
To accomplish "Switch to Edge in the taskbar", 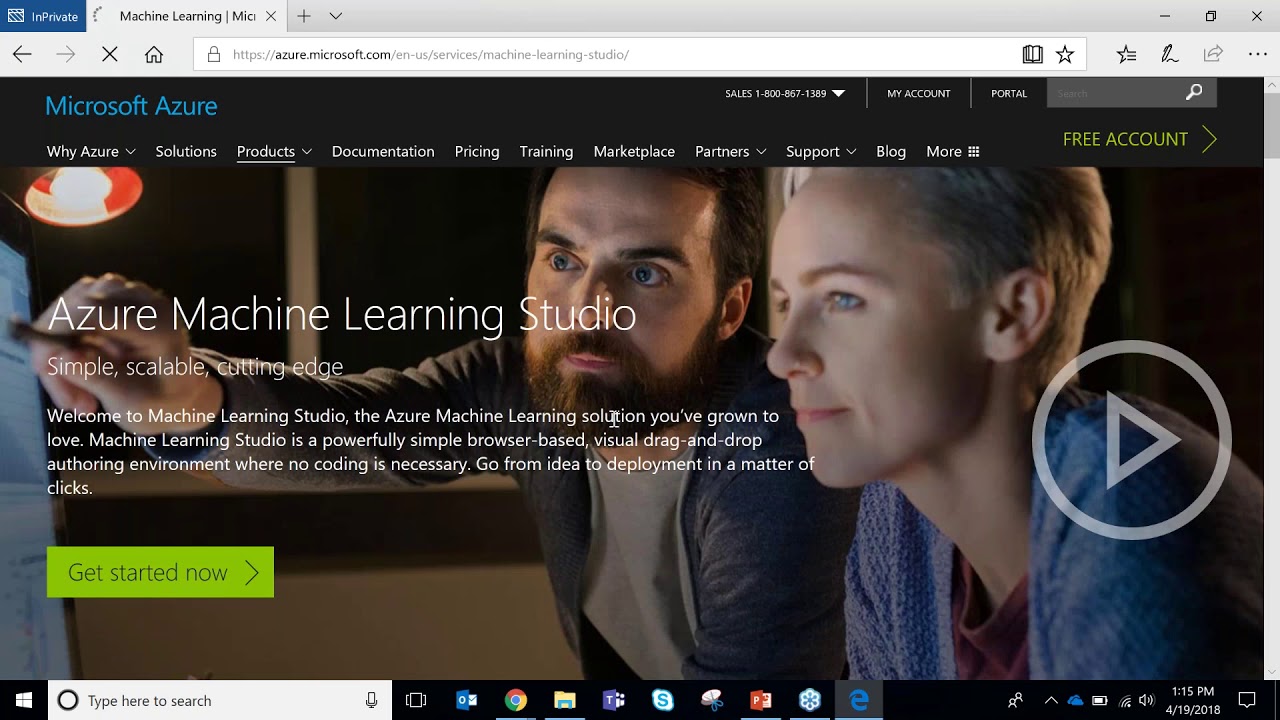I will point(859,700).
